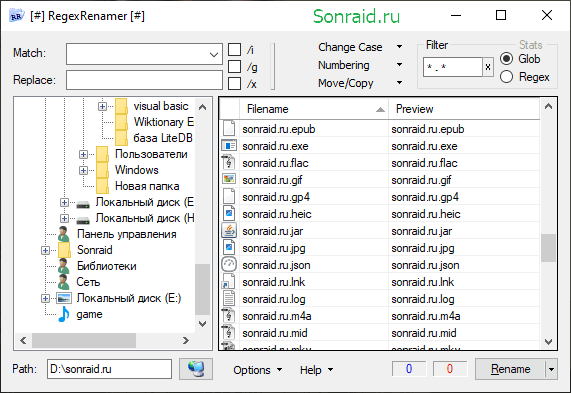Click the file list scroll down arrow
This screenshot has height=393, width=571.
point(548,342)
